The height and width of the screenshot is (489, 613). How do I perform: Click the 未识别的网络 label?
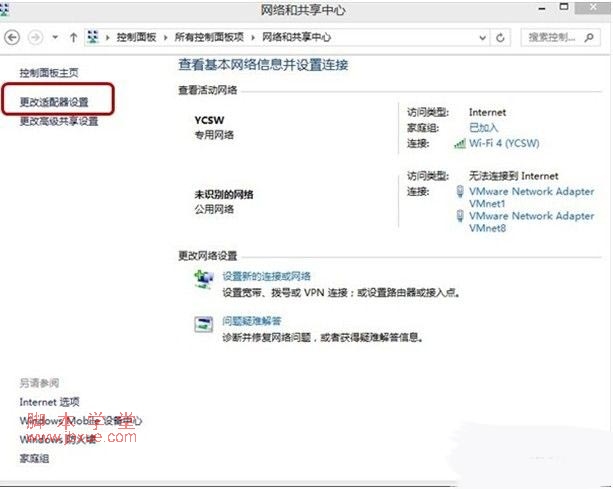(224, 194)
